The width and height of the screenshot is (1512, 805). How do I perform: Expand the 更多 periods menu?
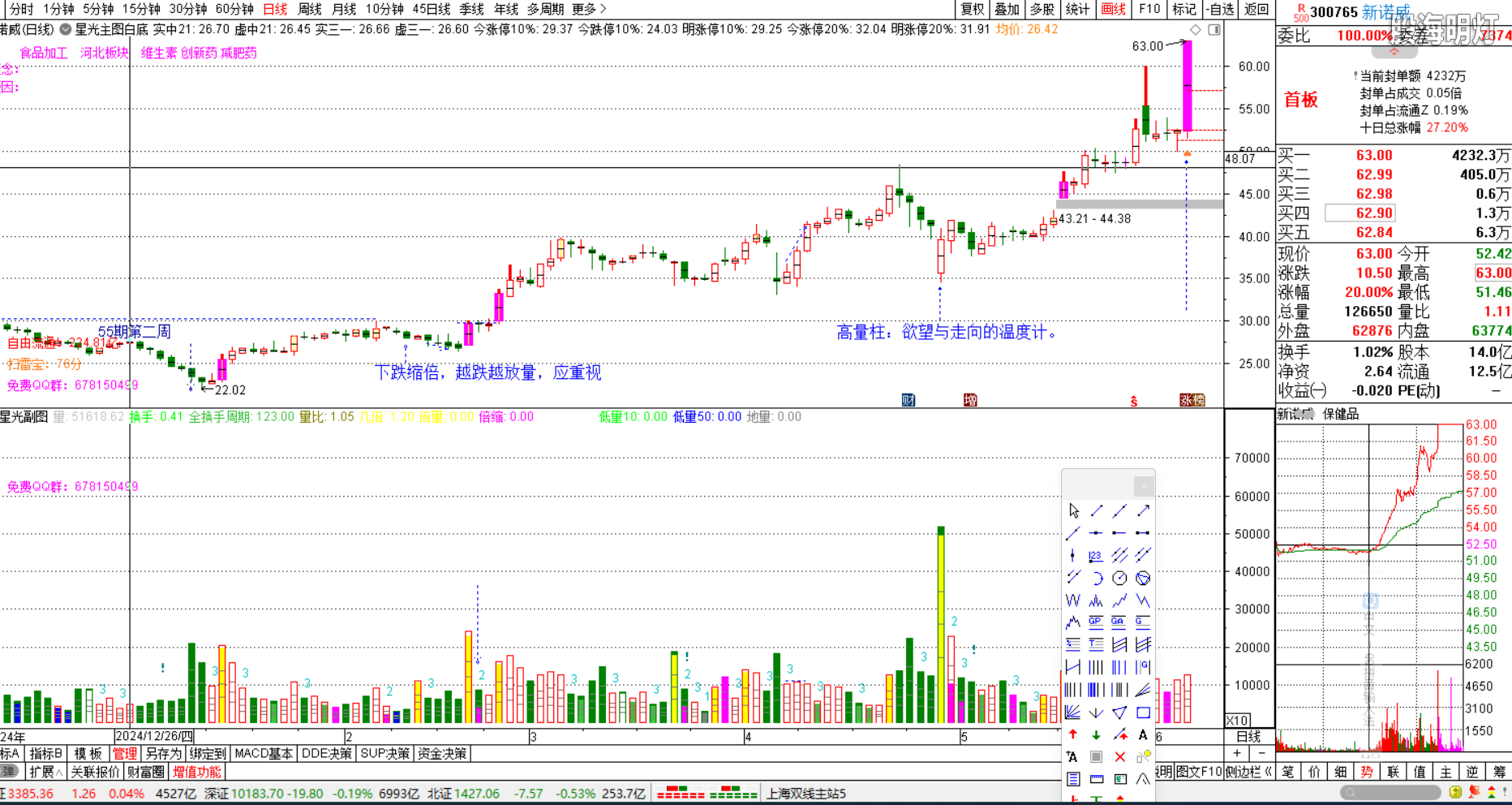click(x=589, y=9)
